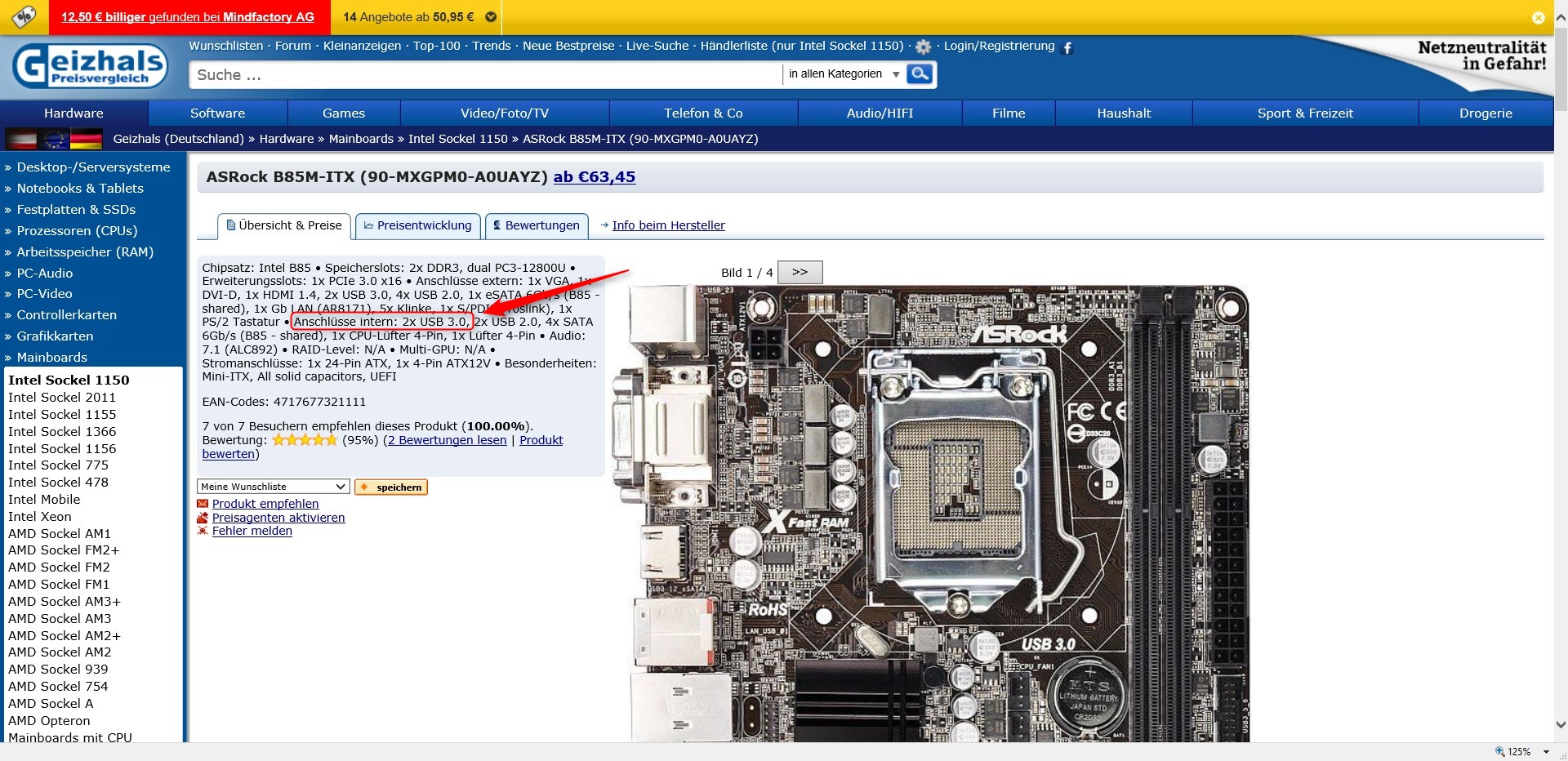Click the 'Fehler melden' text link
Image resolution: width=1568 pixels, height=761 pixels.
(x=252, y=531)
